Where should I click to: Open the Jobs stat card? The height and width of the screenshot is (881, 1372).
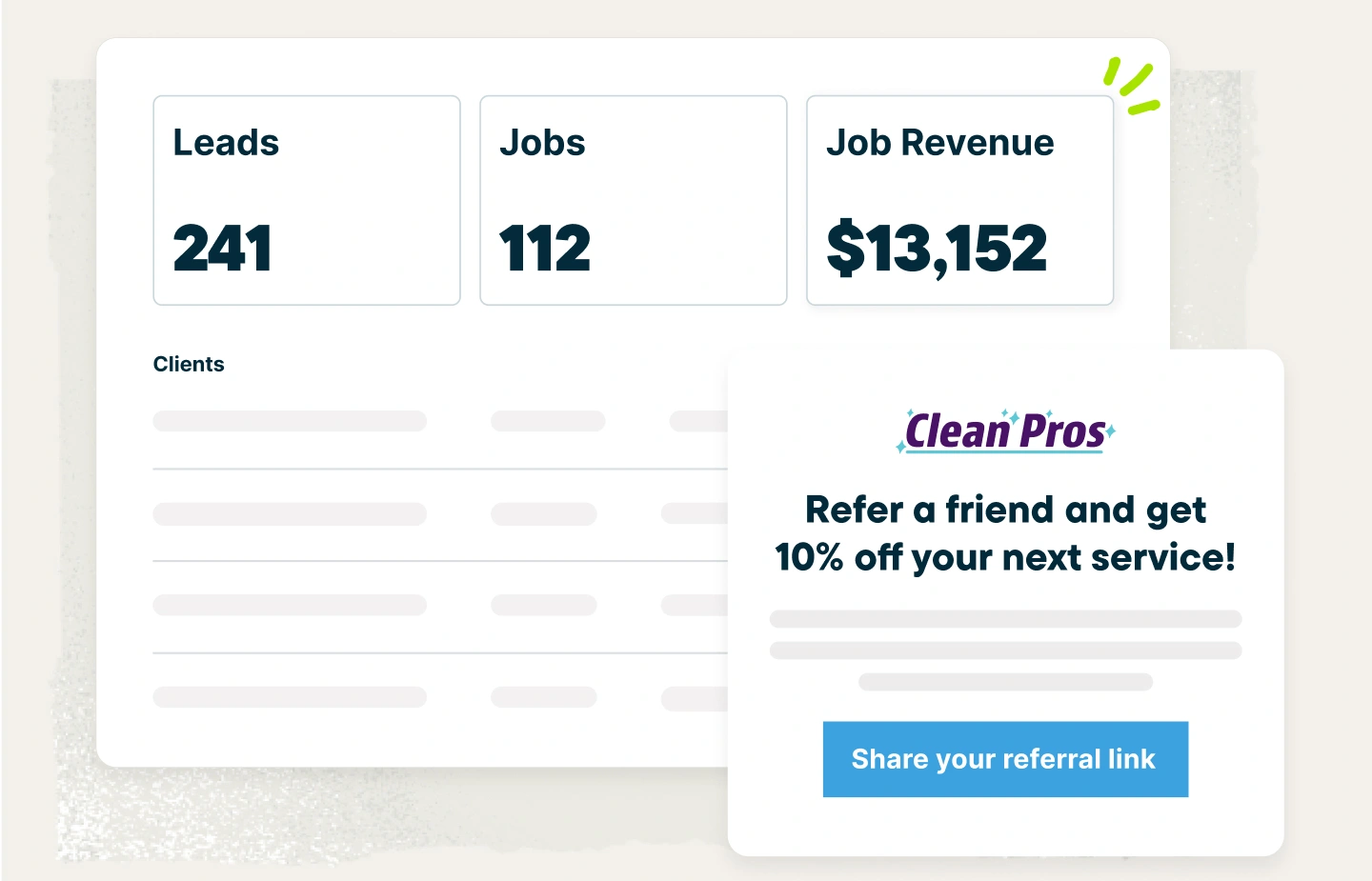pos(634,200)
